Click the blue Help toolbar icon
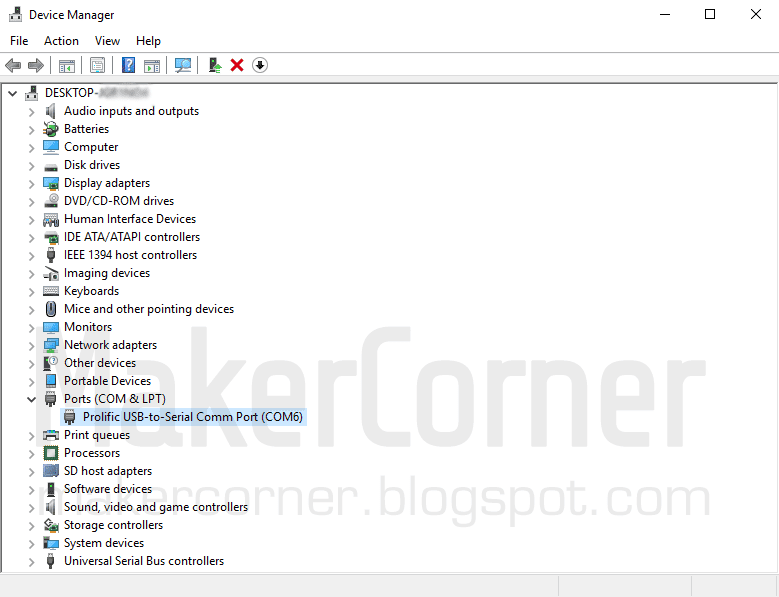Image resolution: width=779 pixels, height=597 pixels. click(128, 65)
